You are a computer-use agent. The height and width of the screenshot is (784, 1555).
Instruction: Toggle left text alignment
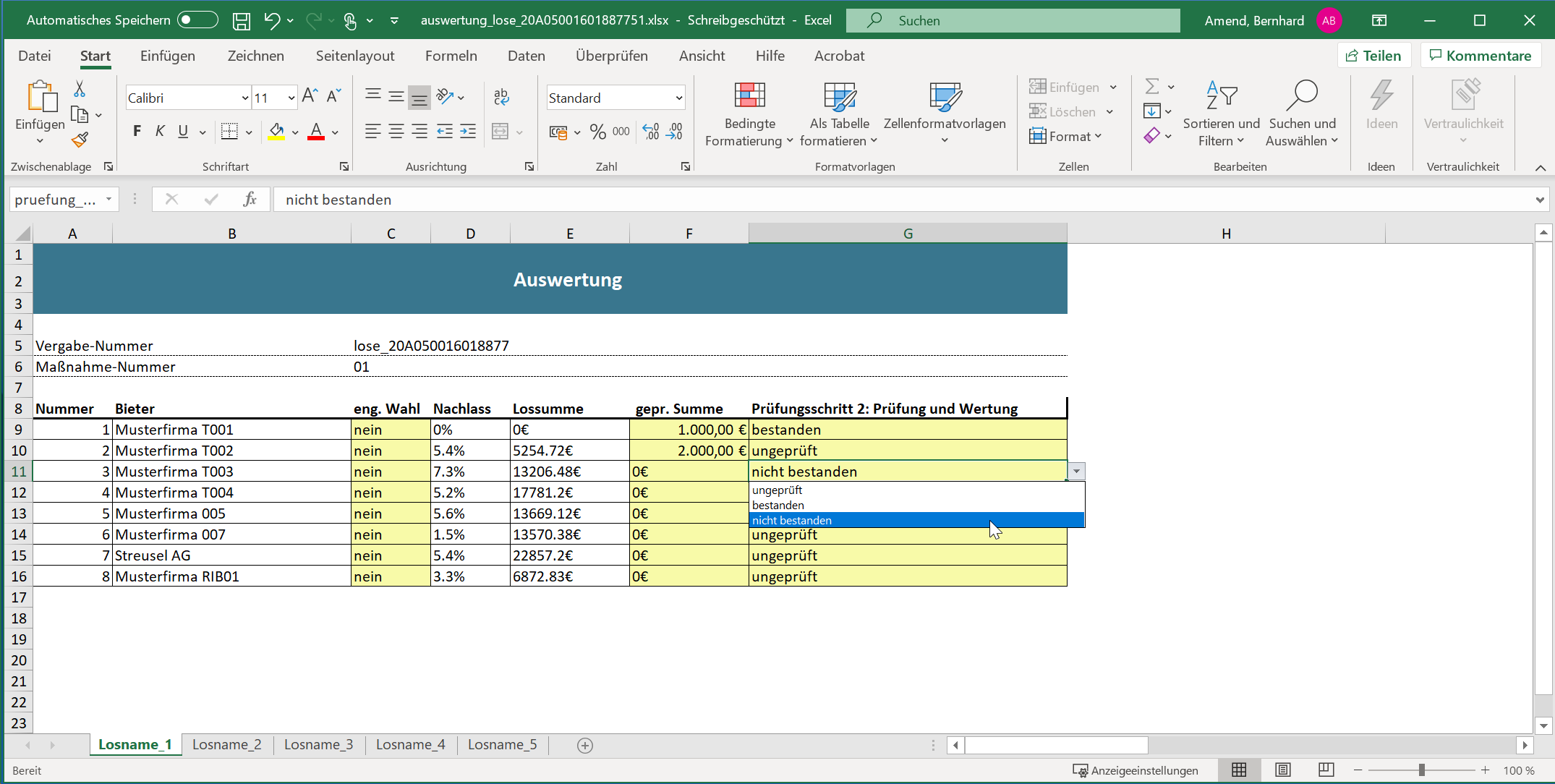click(372, 132)
